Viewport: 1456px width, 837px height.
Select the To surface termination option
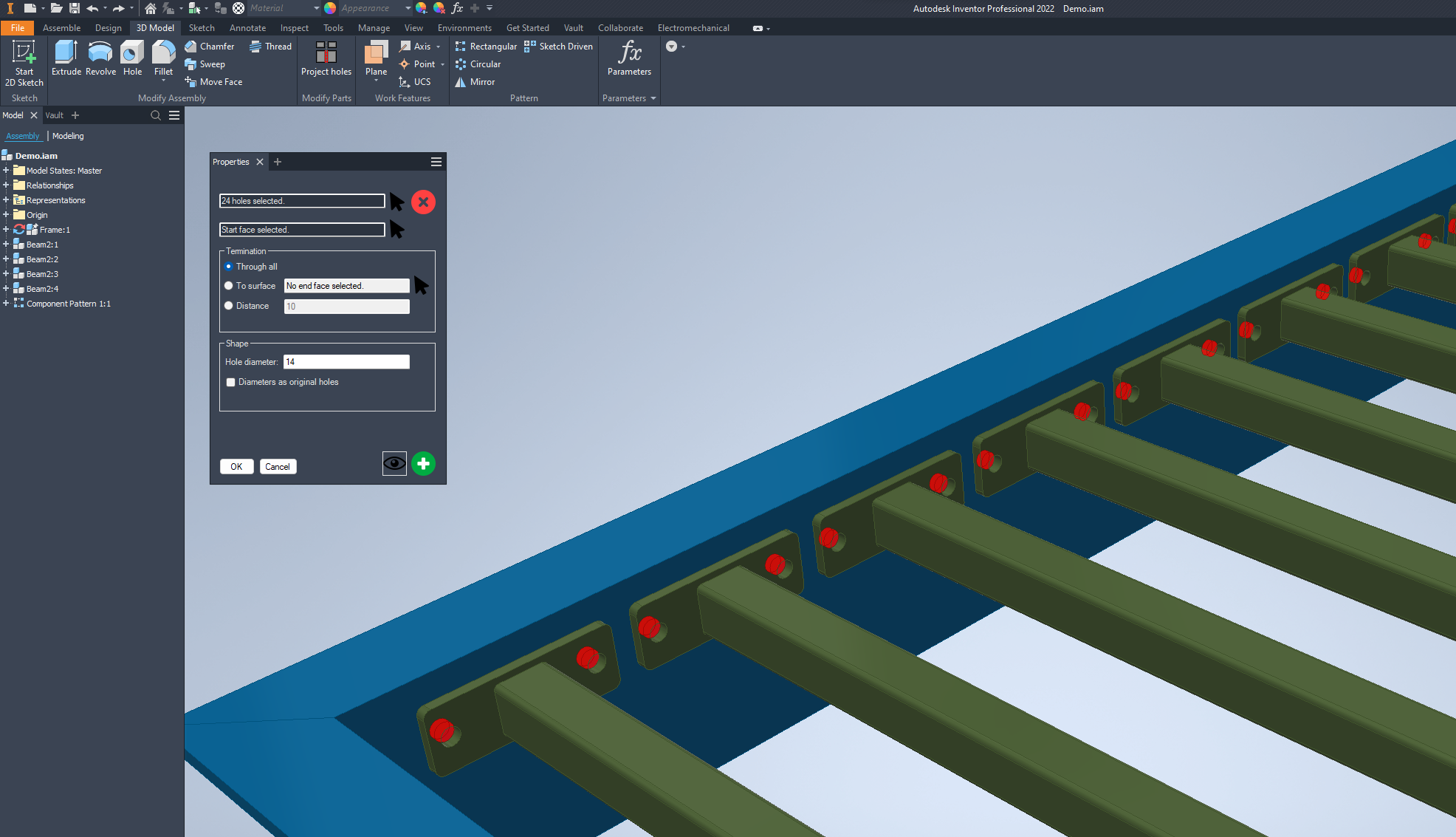[x=229, y=286]
